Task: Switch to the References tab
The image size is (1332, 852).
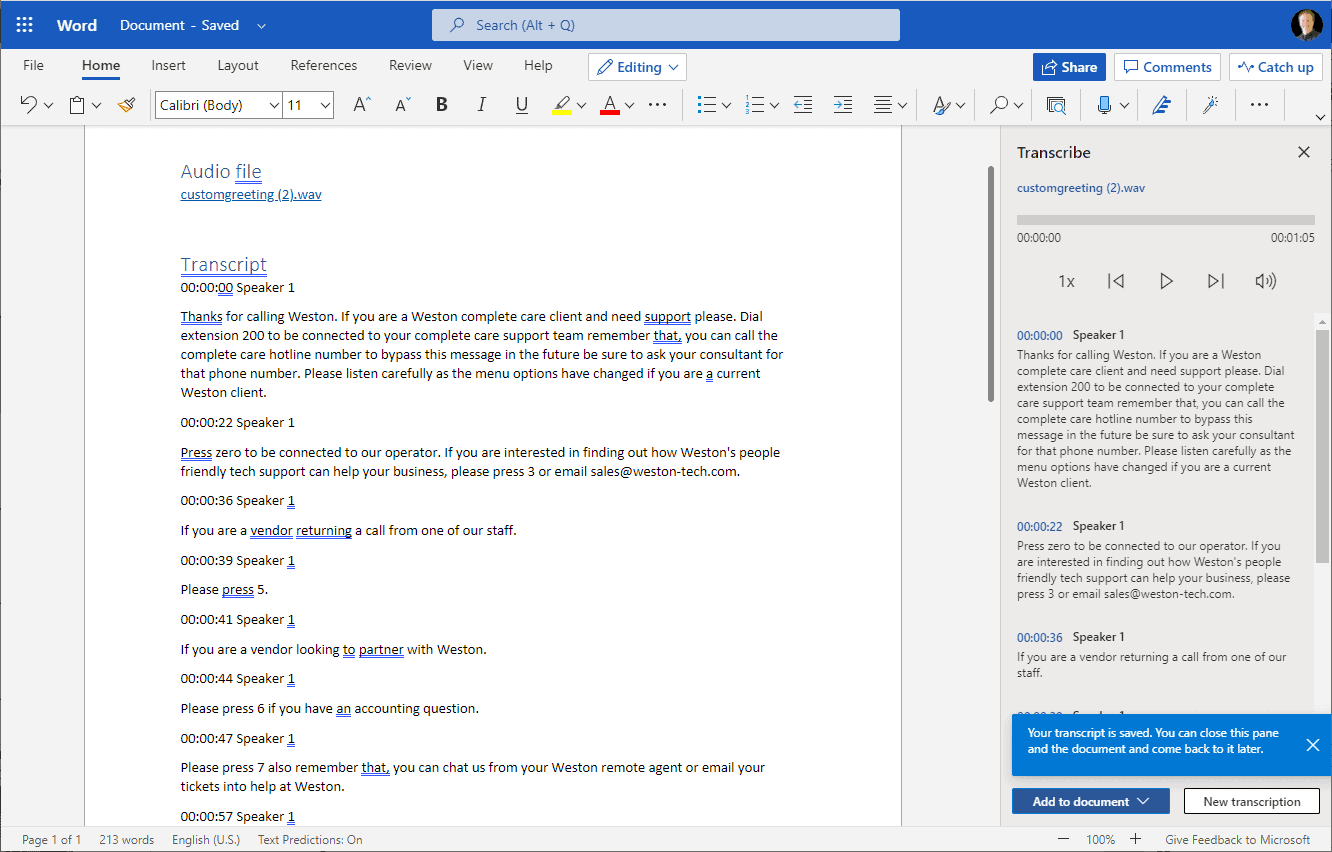Action: [x=324, y=65]
